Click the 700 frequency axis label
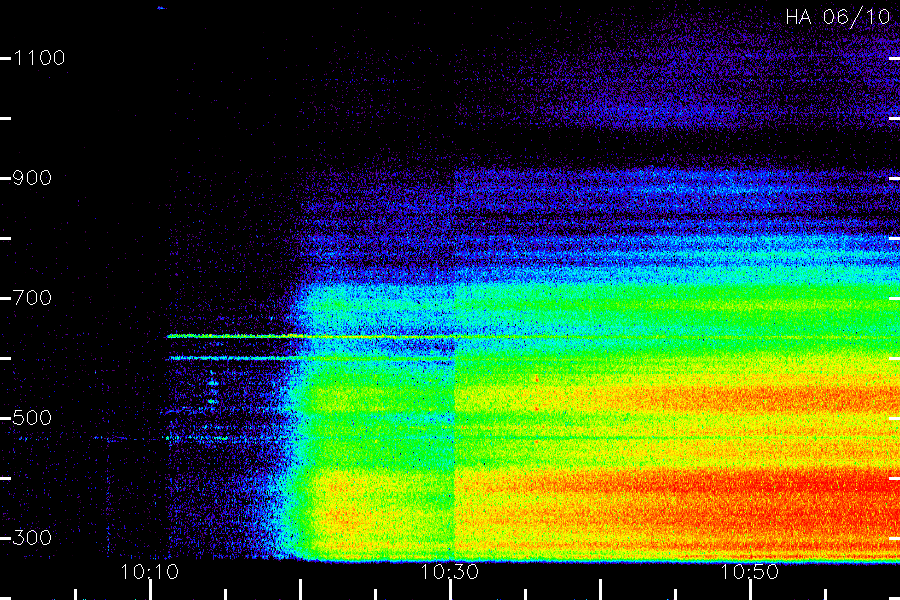The width and height of the screenshot is (900, 600). [32, 298]
